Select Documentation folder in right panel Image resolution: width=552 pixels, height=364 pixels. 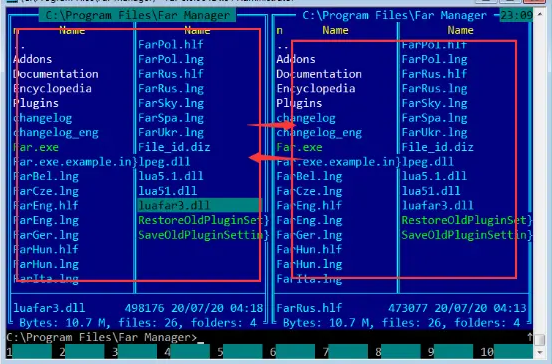tap(319, 74)
